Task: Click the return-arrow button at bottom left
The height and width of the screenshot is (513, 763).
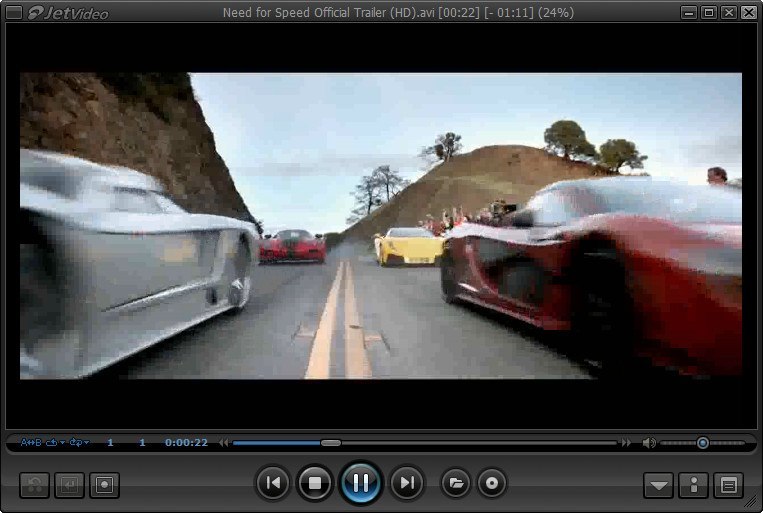Action: click(x=70, y=485)
